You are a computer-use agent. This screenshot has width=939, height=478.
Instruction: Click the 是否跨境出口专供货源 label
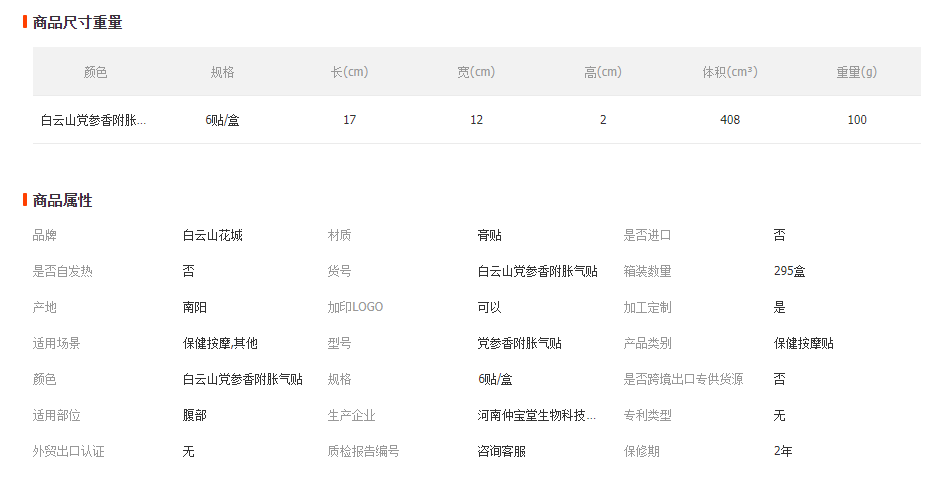coord(683,379)
